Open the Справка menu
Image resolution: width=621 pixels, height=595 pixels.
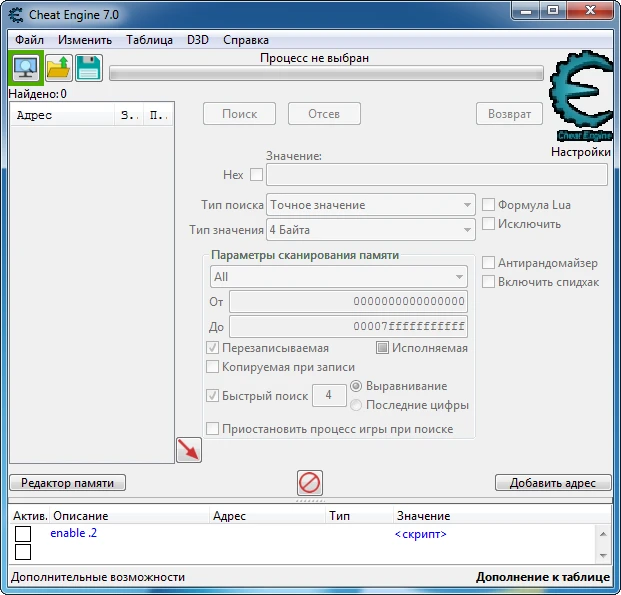coord(246,40)
